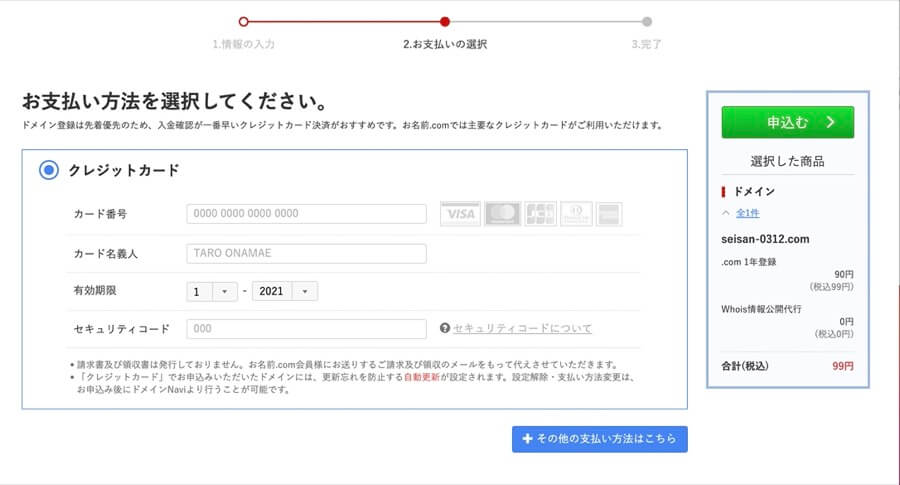The width and height of the screenshot is (900, 485).
Task: Click the Mastercard logo
Action: [502, 214]
